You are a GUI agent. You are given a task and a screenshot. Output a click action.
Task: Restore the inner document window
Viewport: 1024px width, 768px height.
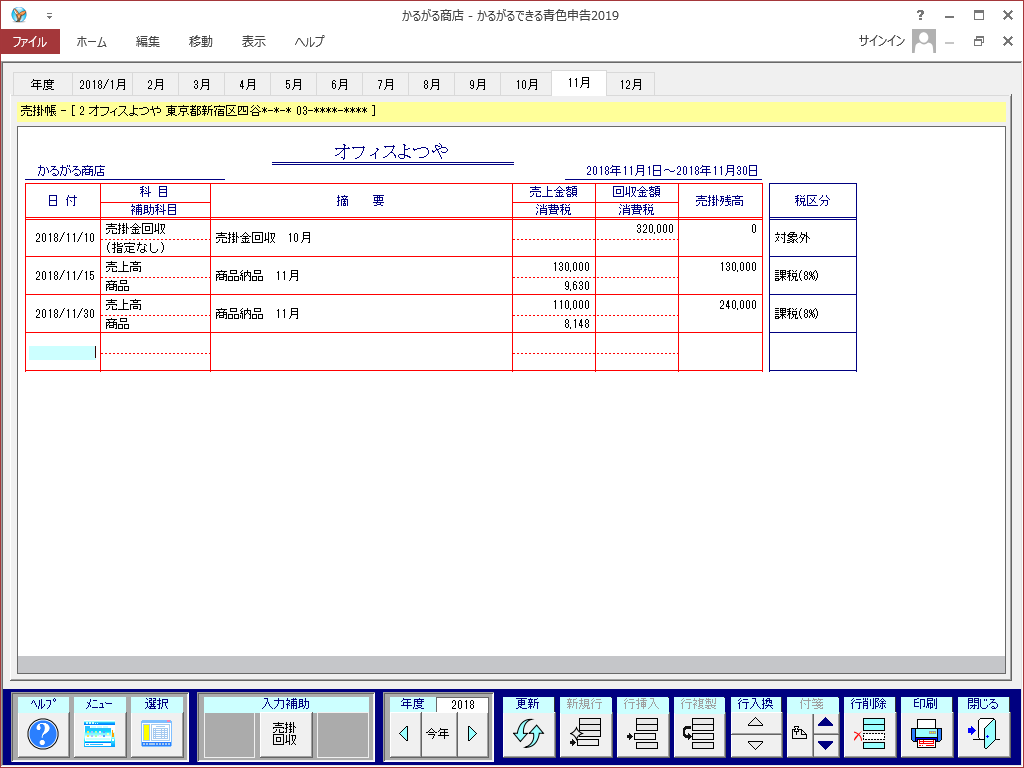978,41
